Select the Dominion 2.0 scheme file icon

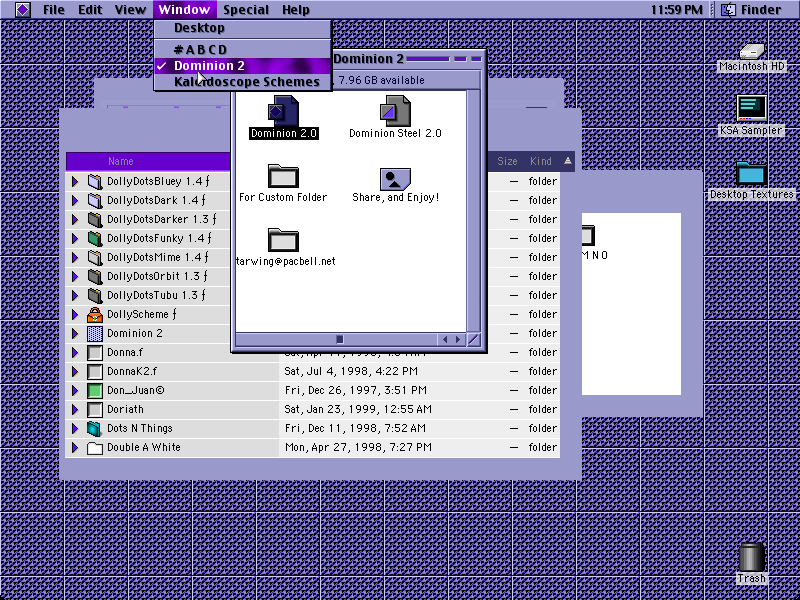283,111
